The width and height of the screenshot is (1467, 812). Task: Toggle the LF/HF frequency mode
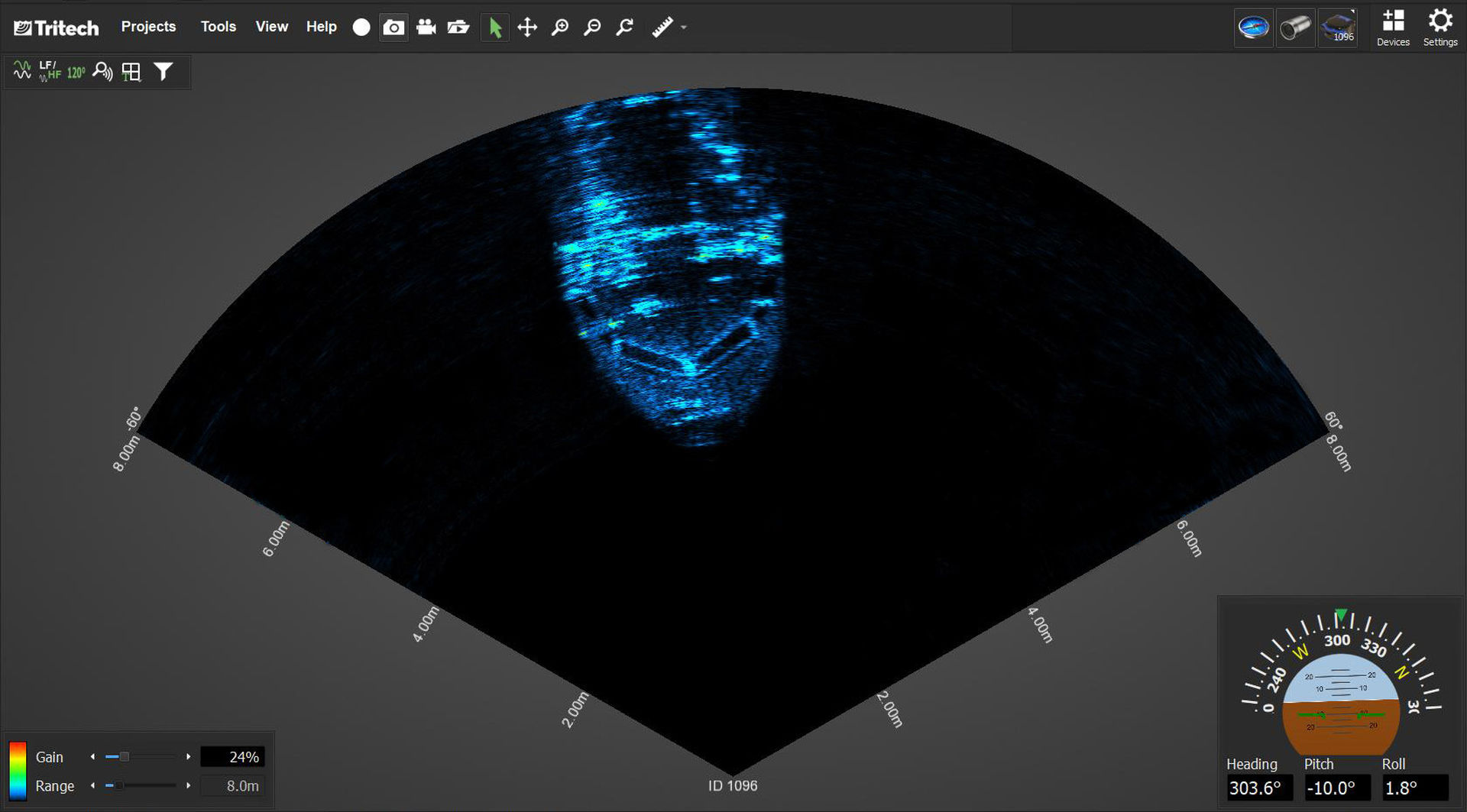tap(50, 72)
